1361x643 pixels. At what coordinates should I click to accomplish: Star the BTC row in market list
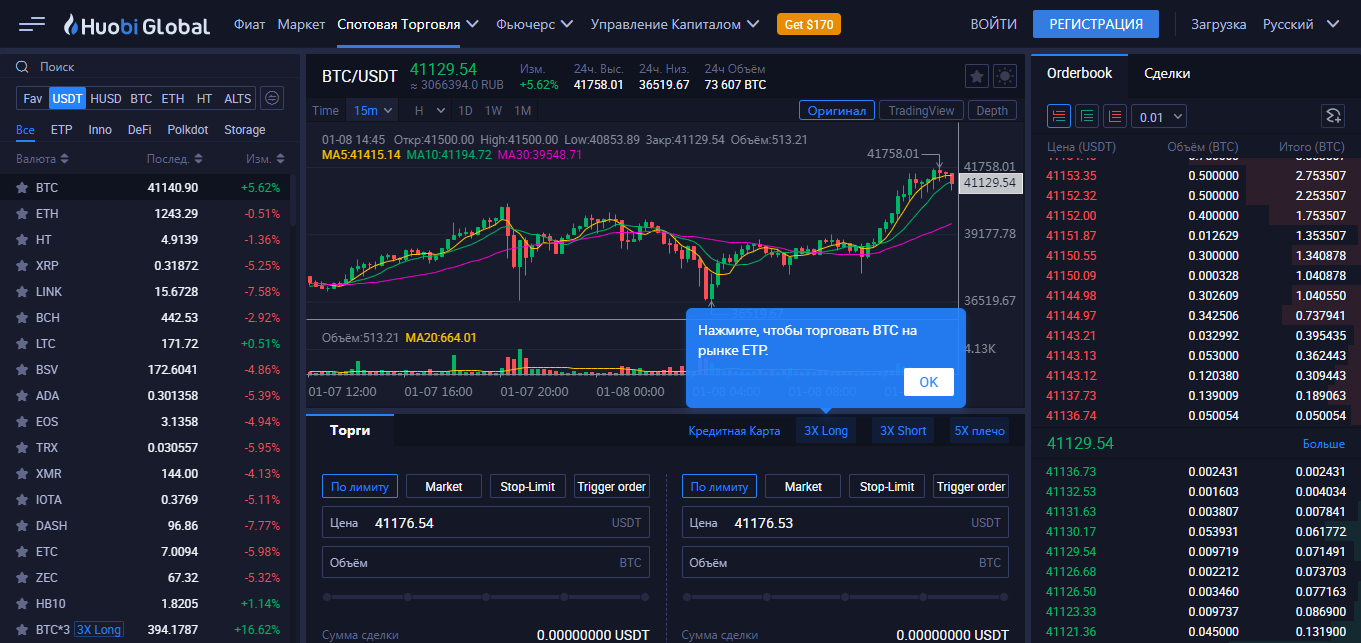[x=21, y=187]
